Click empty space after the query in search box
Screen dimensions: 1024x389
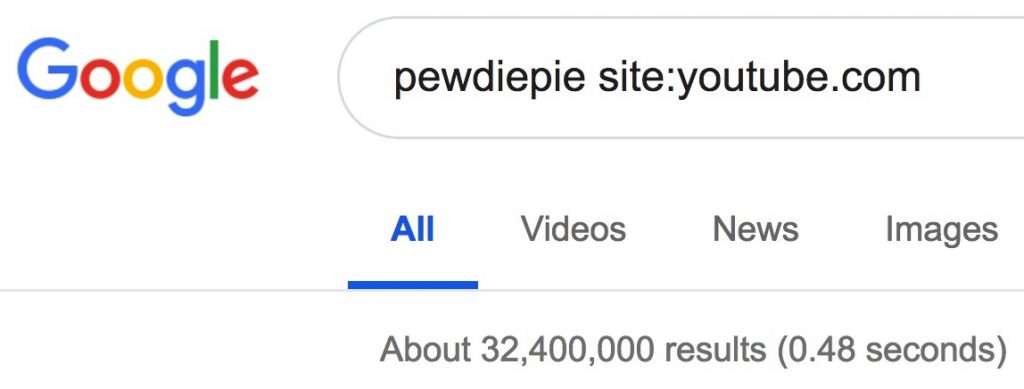pyautogui.click(x=973, y=78)
